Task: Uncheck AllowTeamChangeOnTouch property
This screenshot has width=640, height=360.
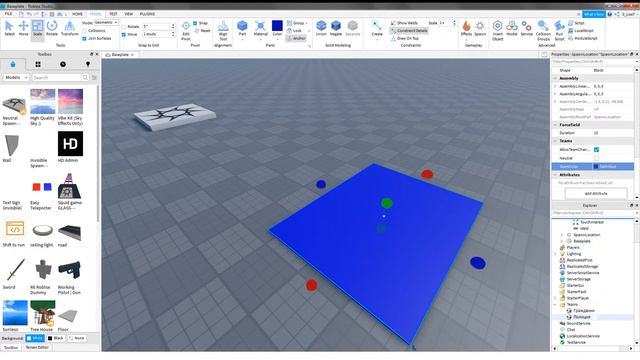Action: pos(596,150)
